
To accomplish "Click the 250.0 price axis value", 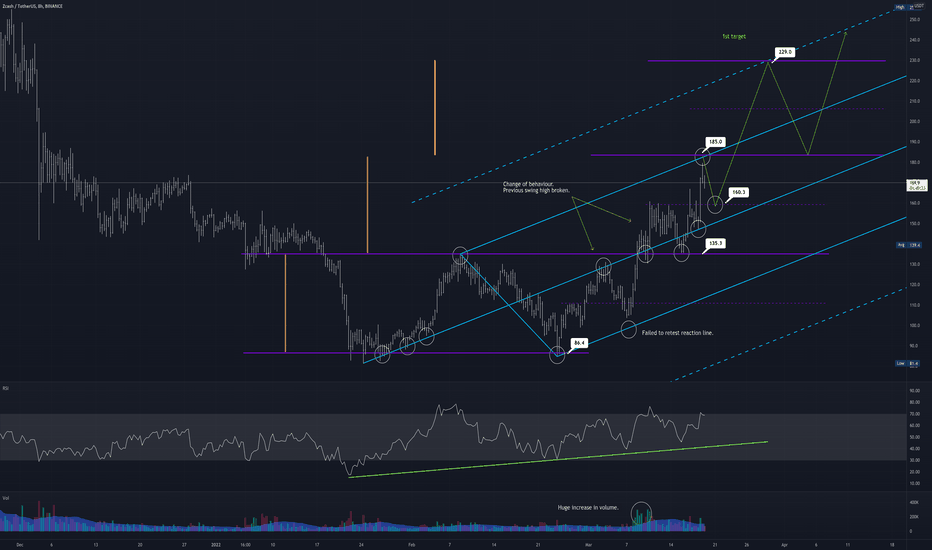I will (x=914, y=20).
